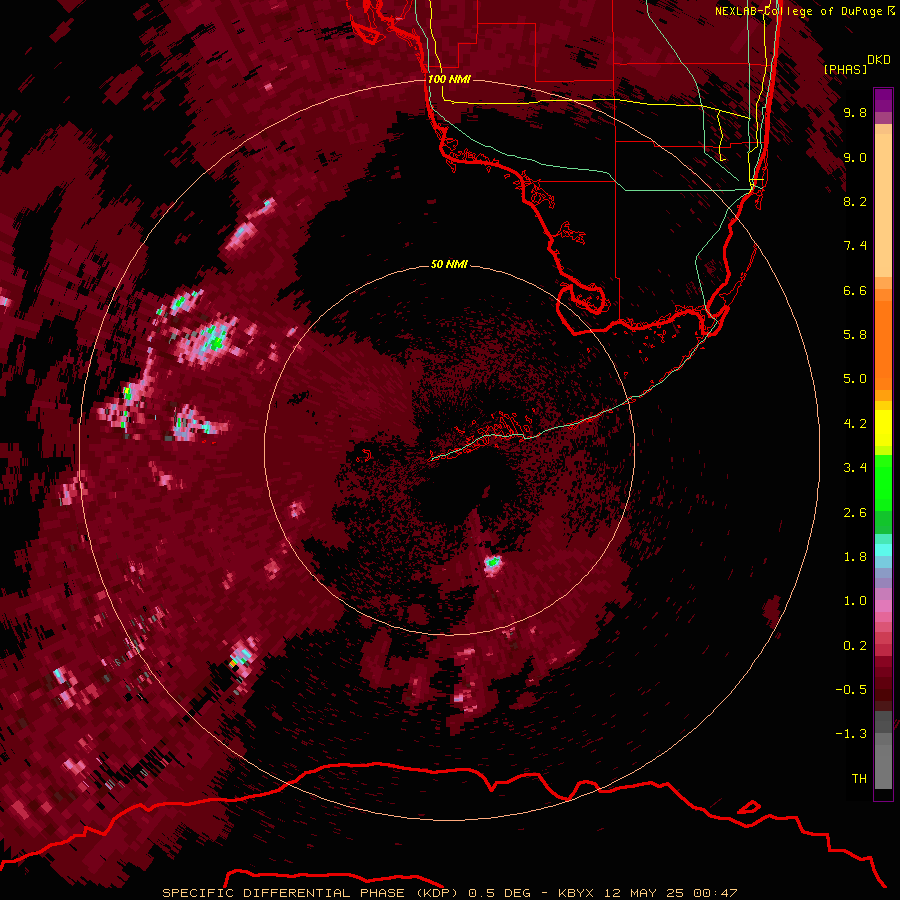The image size is (900, 900).
Task: Click the [PHAS] unit label
Action: coord(845,69)
